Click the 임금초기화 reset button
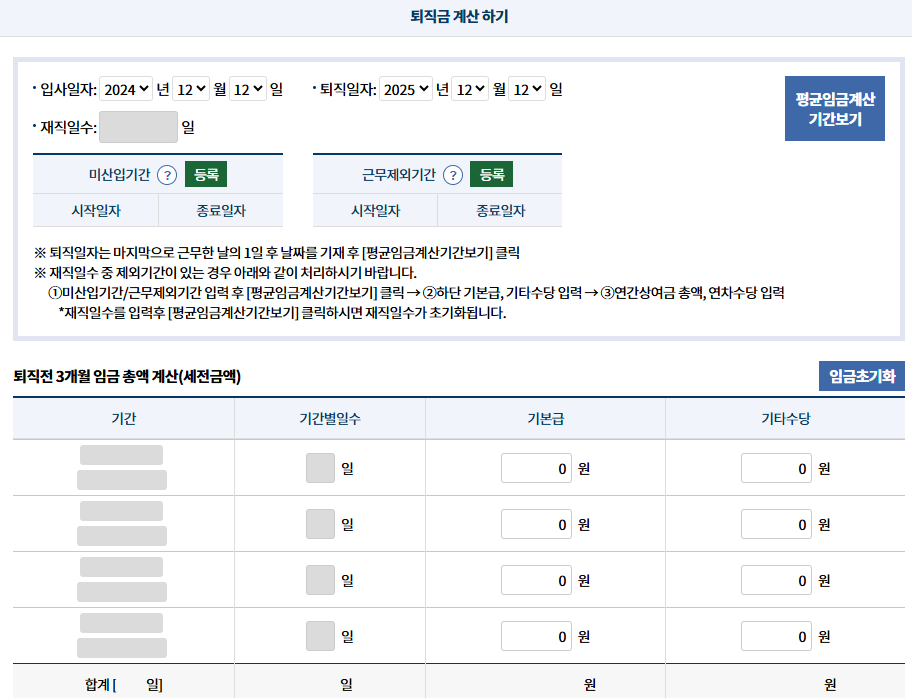The image size is (912, 698). 861,376
